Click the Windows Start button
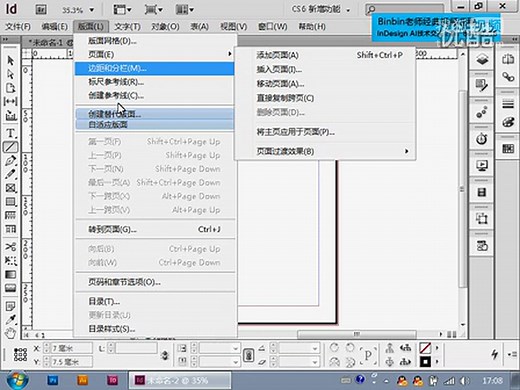The height and width of the screenshot is (390, 520). tap(17, 380)
